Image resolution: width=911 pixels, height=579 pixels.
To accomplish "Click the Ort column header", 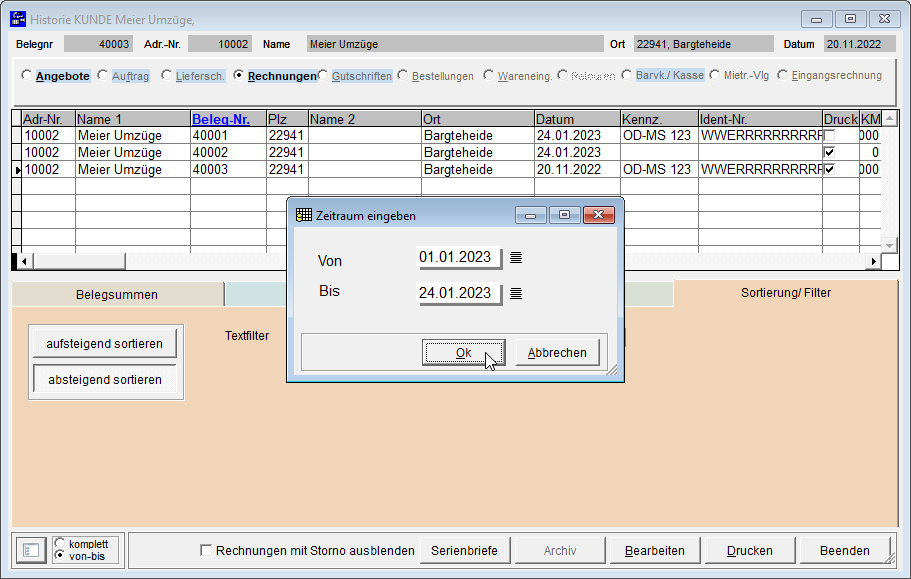I will (x=478, y=119).
